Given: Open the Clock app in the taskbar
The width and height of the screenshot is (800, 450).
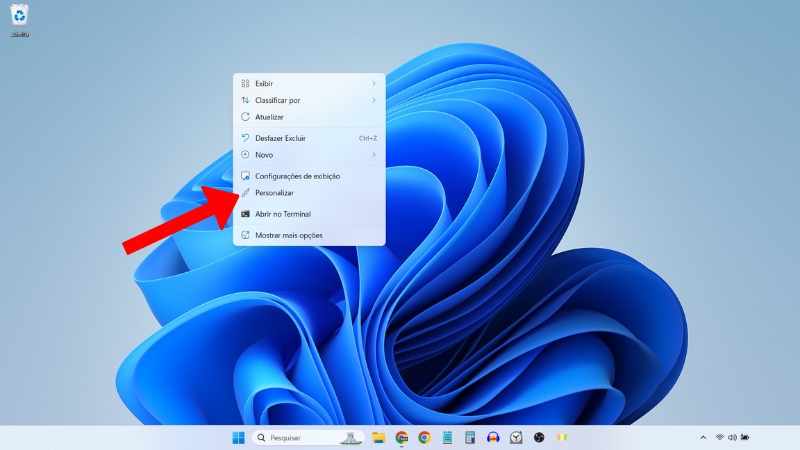Looking at the screenshot, I should pyautogui.click(x=515, y=437).
